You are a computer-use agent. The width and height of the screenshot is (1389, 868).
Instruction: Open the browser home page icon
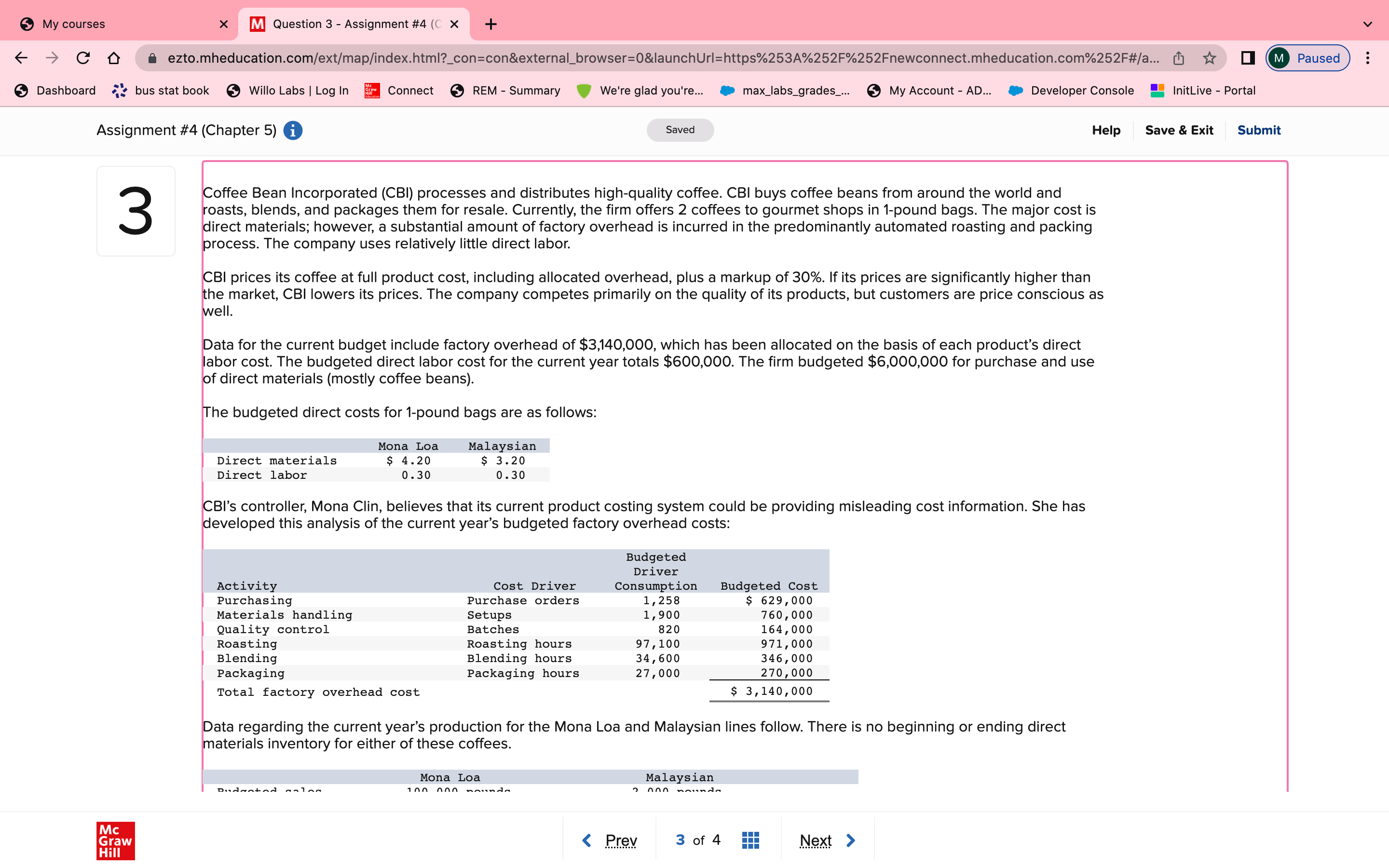tap(114, 57)
